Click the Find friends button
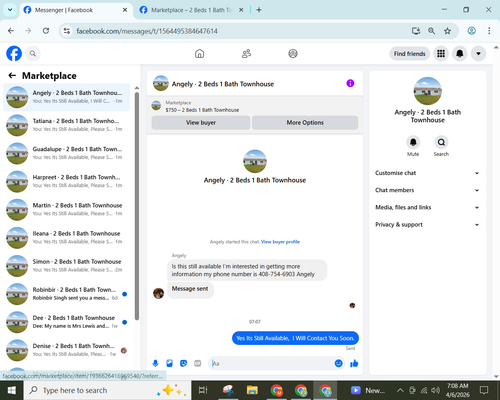Screen dimensions: 500x400 (409, 54)
